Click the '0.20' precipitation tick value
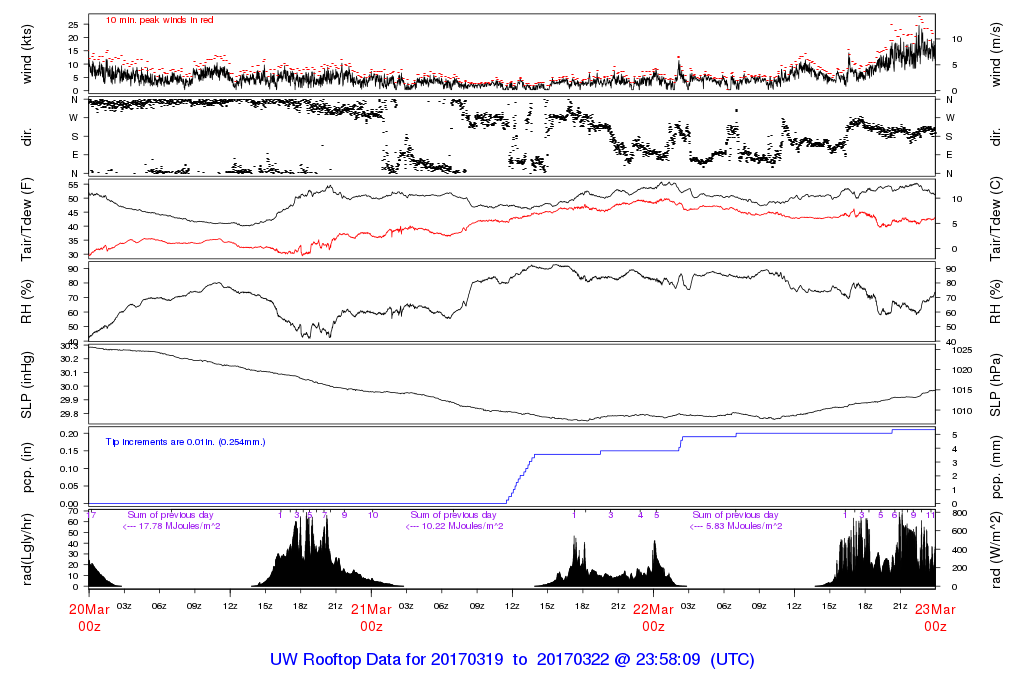This screenshot has width=1024, height=700. click(70, 434)
